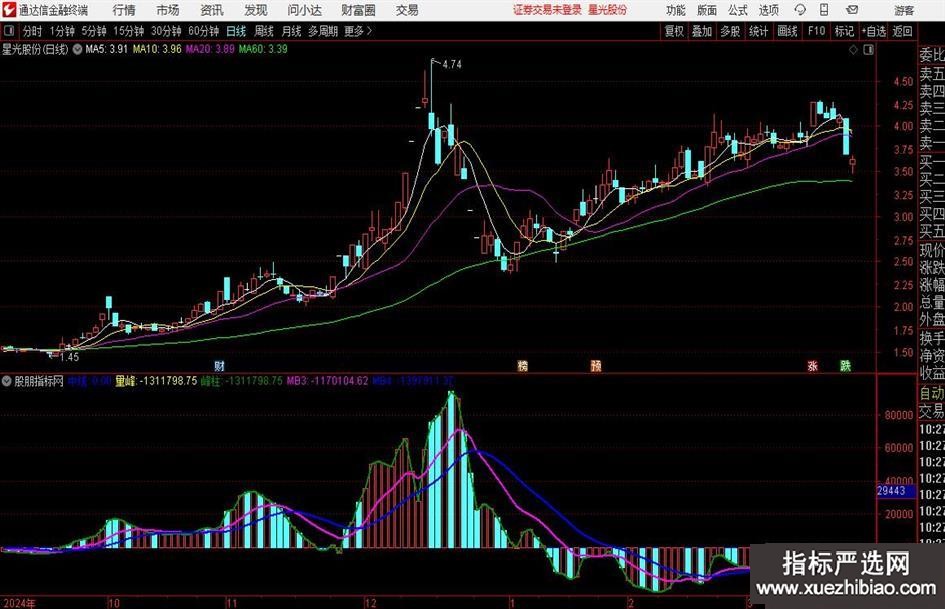The image size is (945, 609).
Task: Open the 资讯 menu
Action: pos(212,10)
